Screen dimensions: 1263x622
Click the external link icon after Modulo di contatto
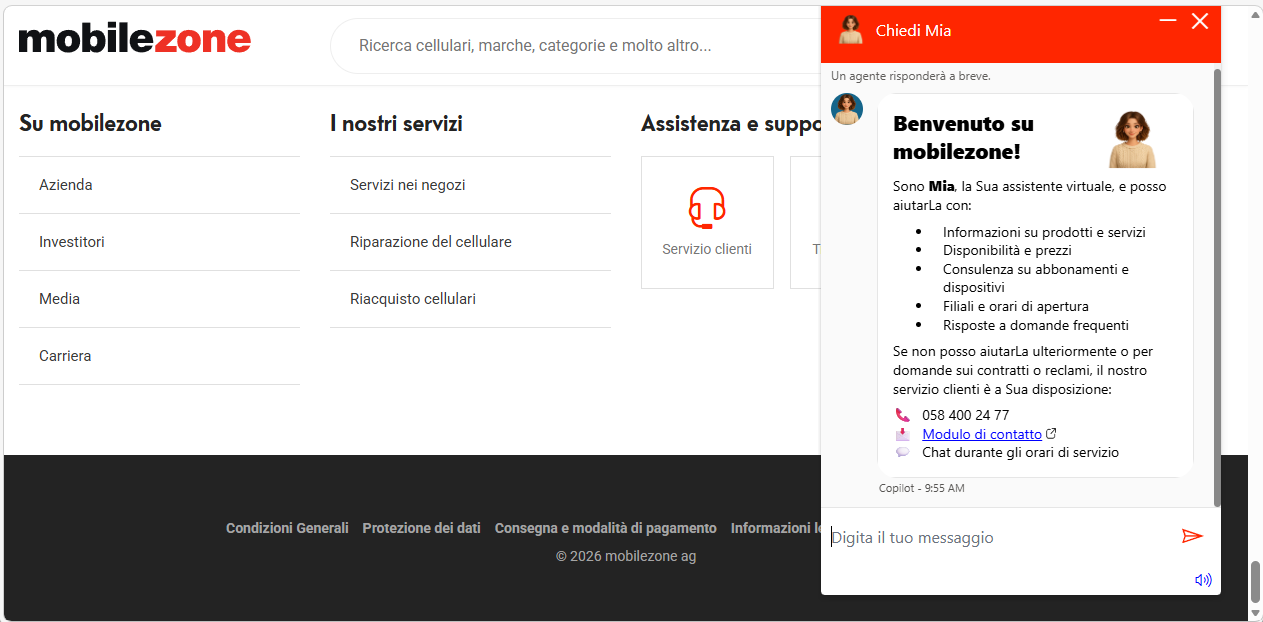click(x=1051, y=434)
